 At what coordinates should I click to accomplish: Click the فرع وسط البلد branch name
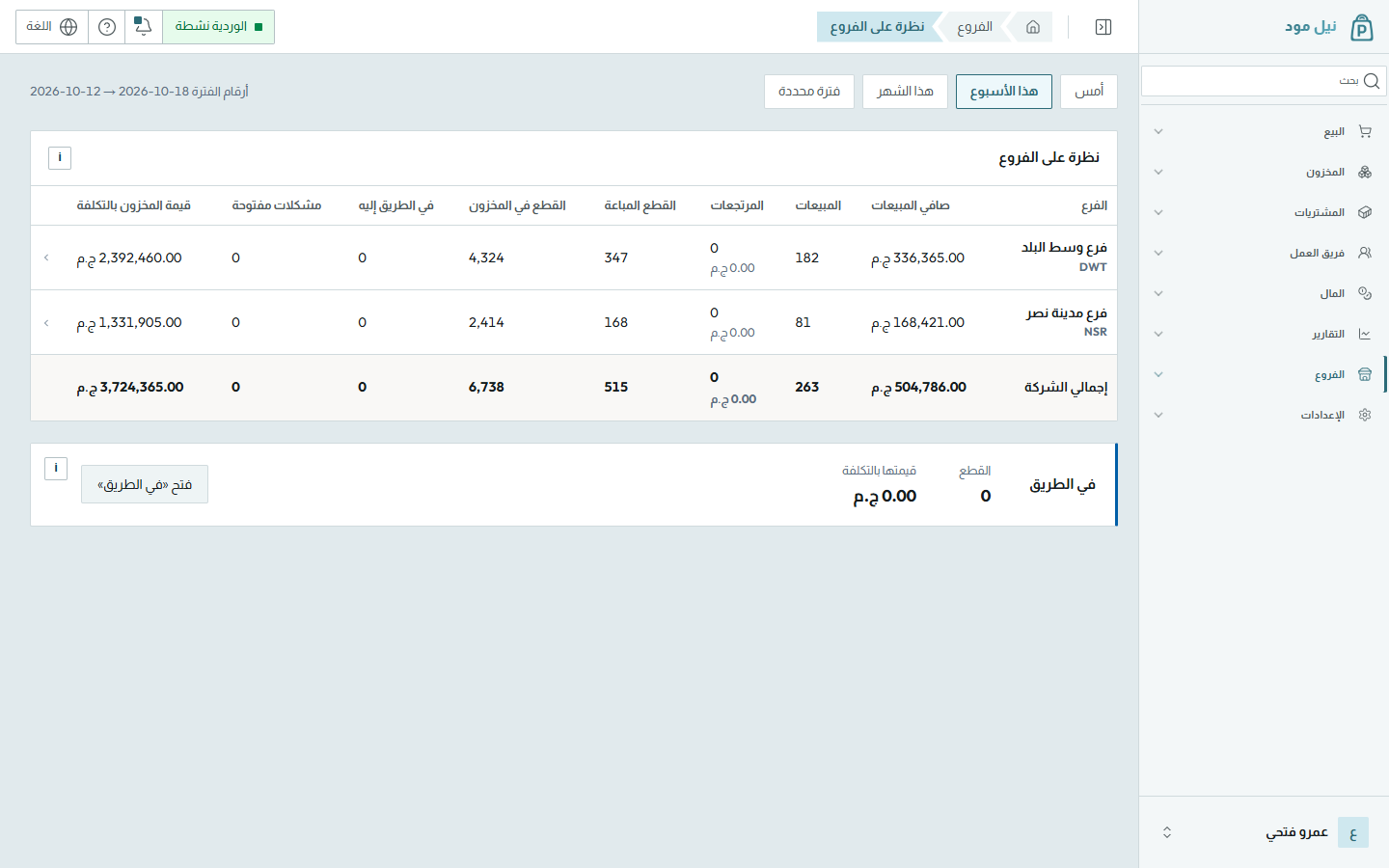click(1064, 248)
